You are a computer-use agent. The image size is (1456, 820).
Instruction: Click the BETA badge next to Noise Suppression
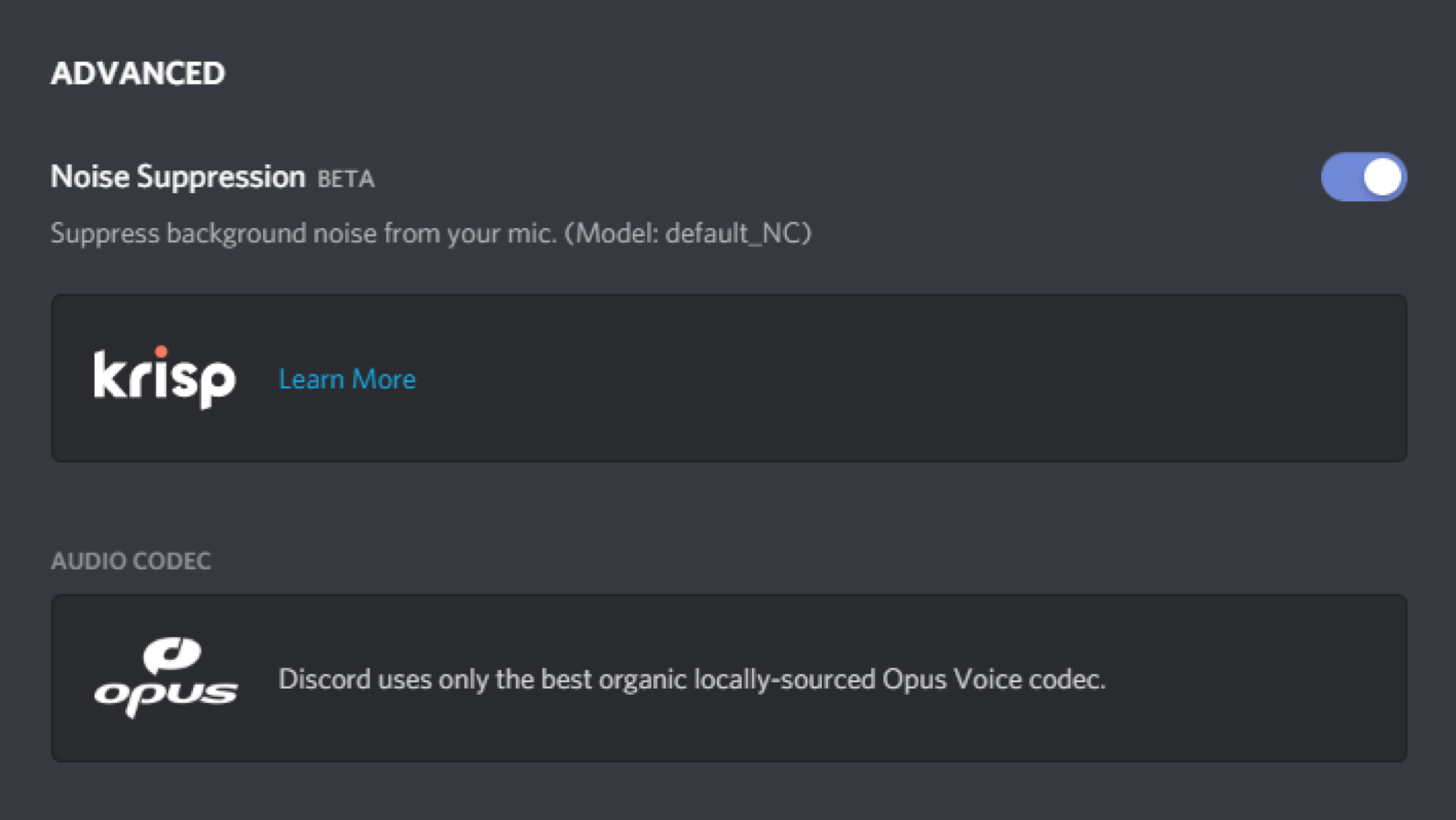346,179
